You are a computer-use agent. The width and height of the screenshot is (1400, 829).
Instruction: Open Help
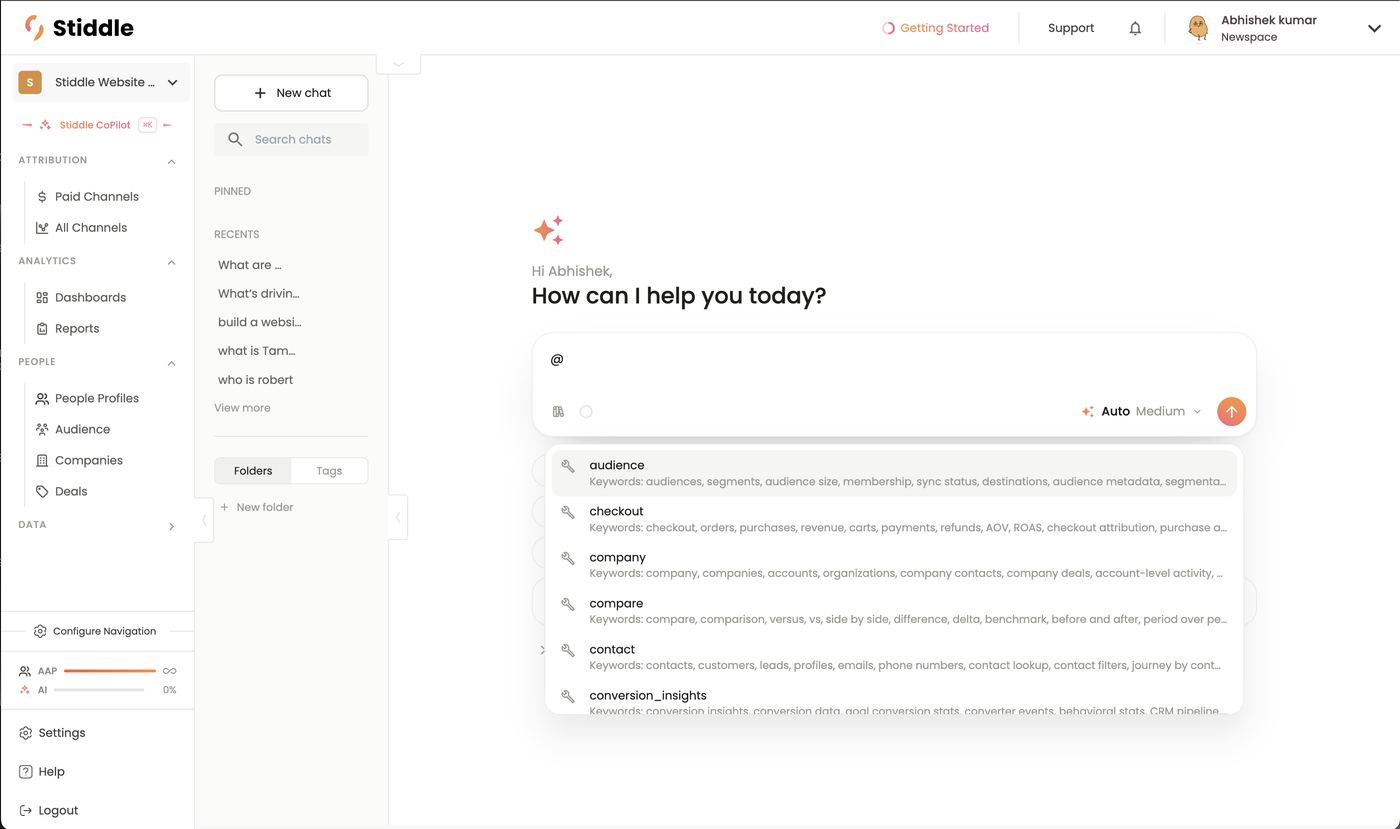click(42, 772)
